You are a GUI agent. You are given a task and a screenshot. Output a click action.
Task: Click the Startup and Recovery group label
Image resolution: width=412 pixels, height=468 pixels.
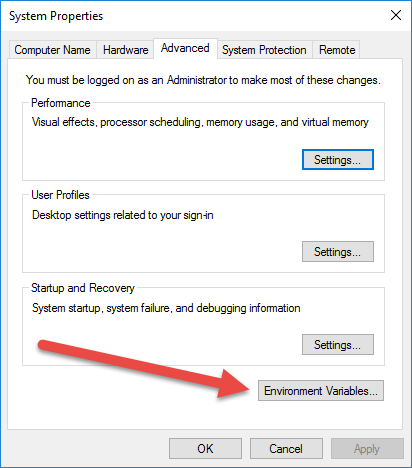click(x=83, y=288)
